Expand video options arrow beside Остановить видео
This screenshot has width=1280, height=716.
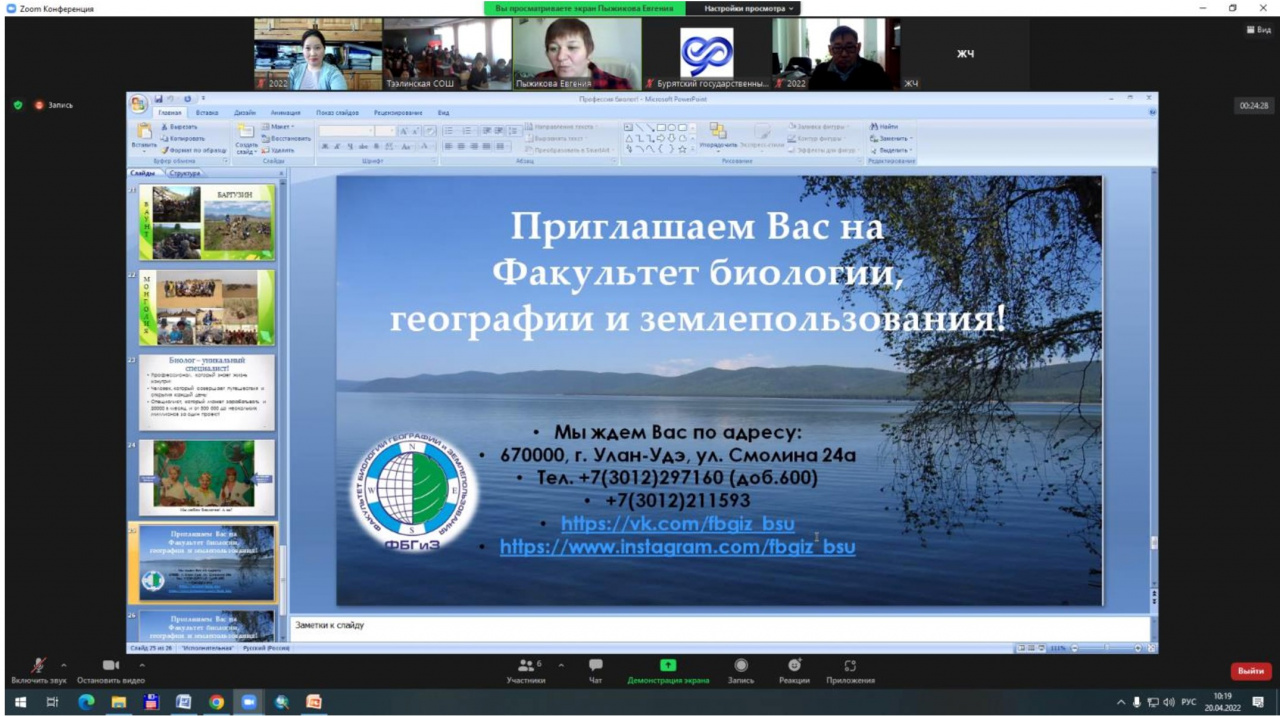click(142, 665)
